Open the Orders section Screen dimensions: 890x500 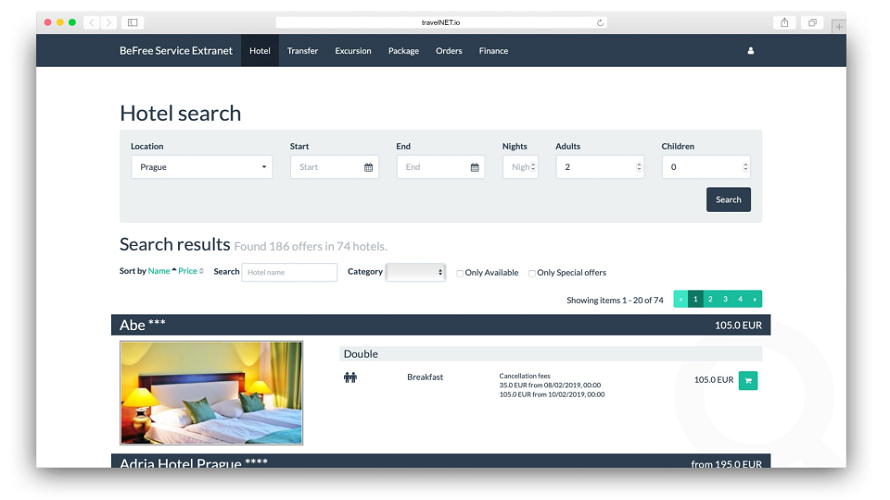[449, 51]
